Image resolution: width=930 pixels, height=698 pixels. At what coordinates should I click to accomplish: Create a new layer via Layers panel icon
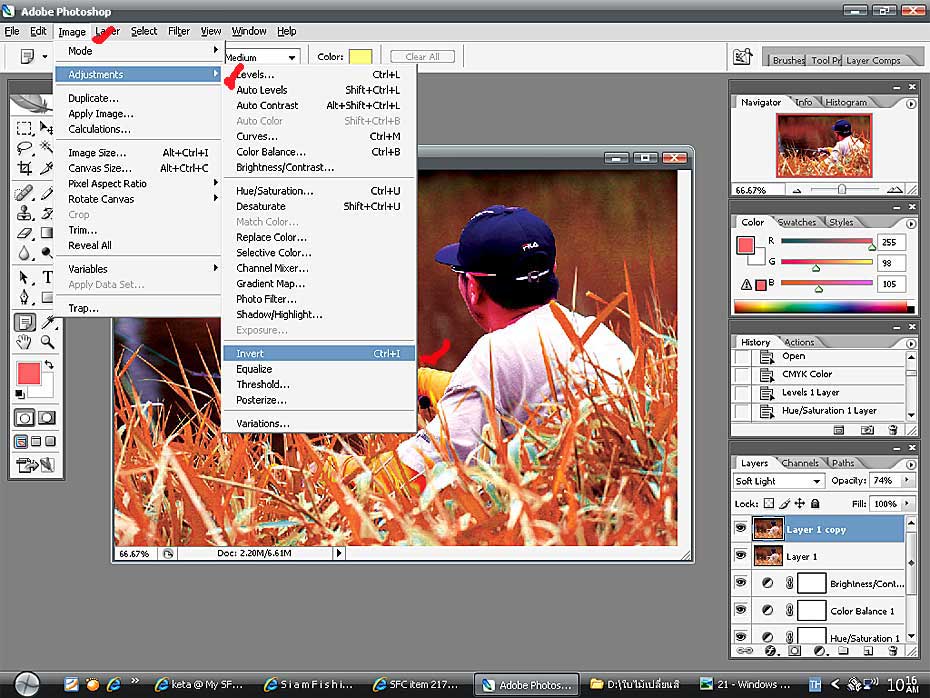point(868,651)
